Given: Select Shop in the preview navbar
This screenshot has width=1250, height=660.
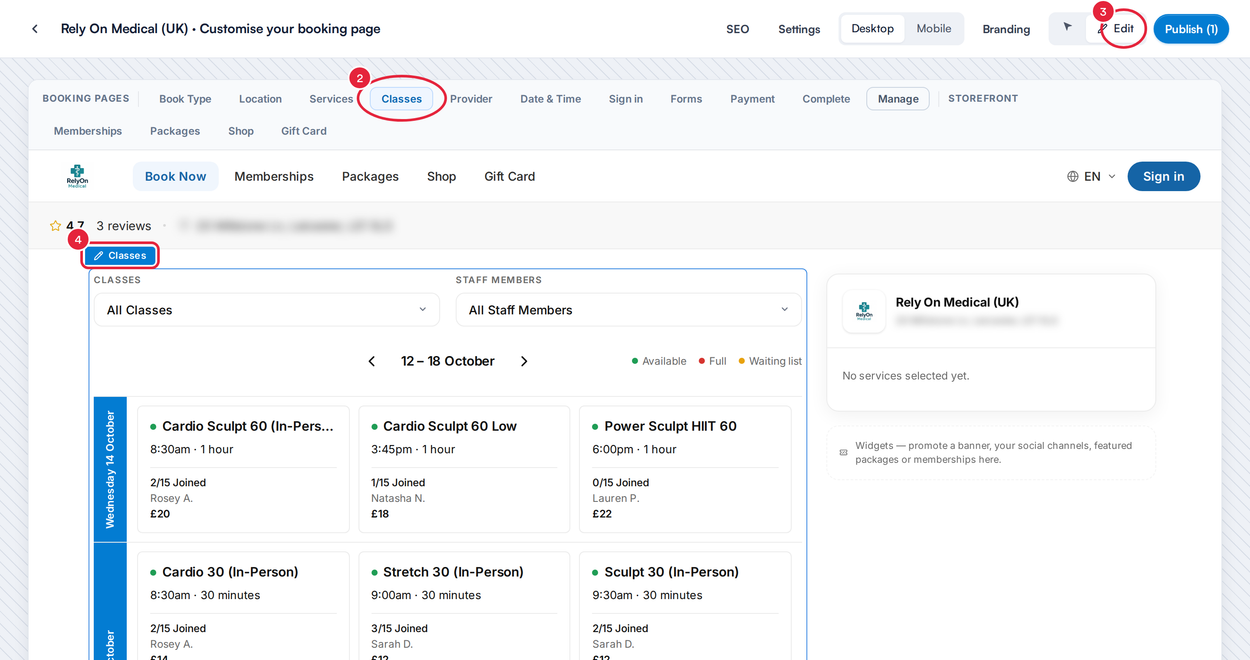Looking at the screenshot, I should (441, 176).
